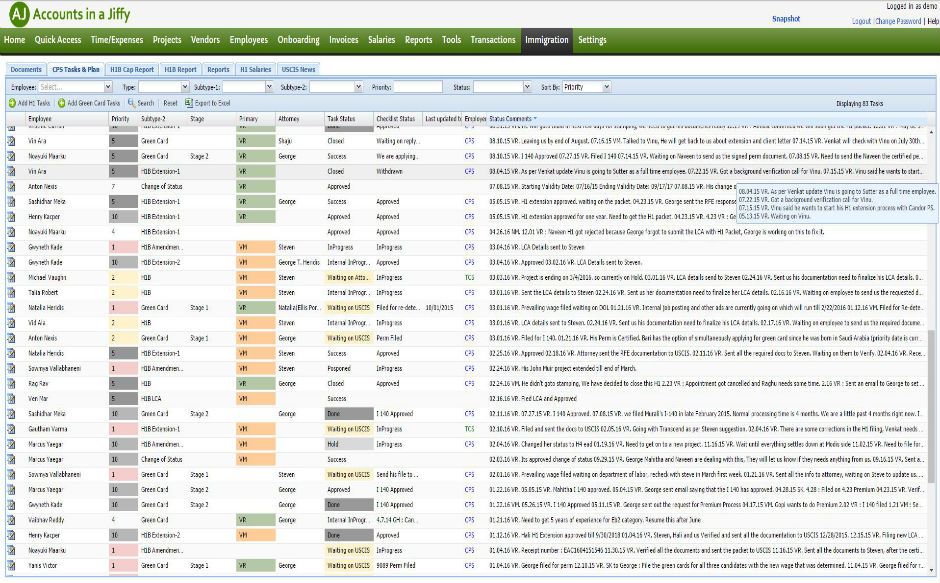Screen dimensions: 940x583
Task: Open the Subtype-2 filter dropdown
Action: pos(358,87)
